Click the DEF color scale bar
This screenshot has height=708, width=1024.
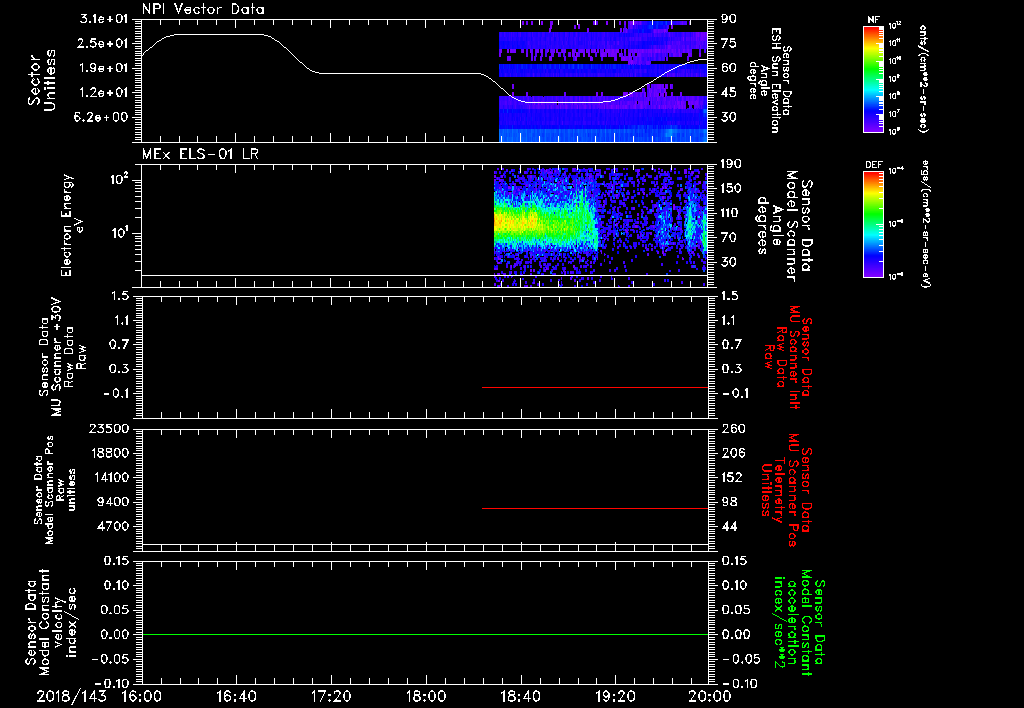tap(873, 224)
